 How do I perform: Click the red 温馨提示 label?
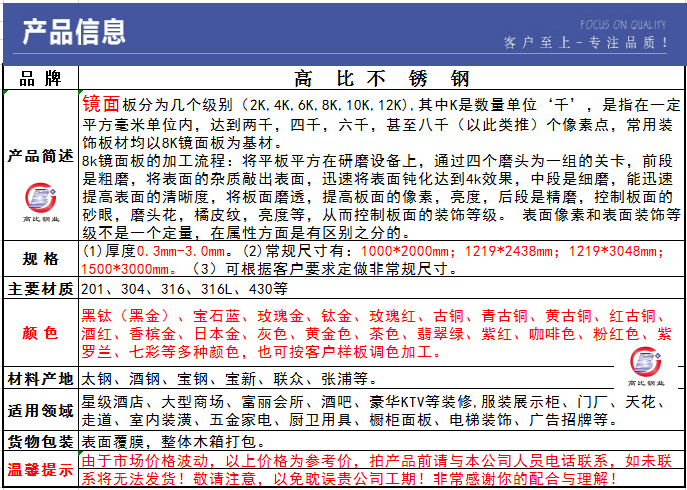pyautogui.click(x=40, y=469)
